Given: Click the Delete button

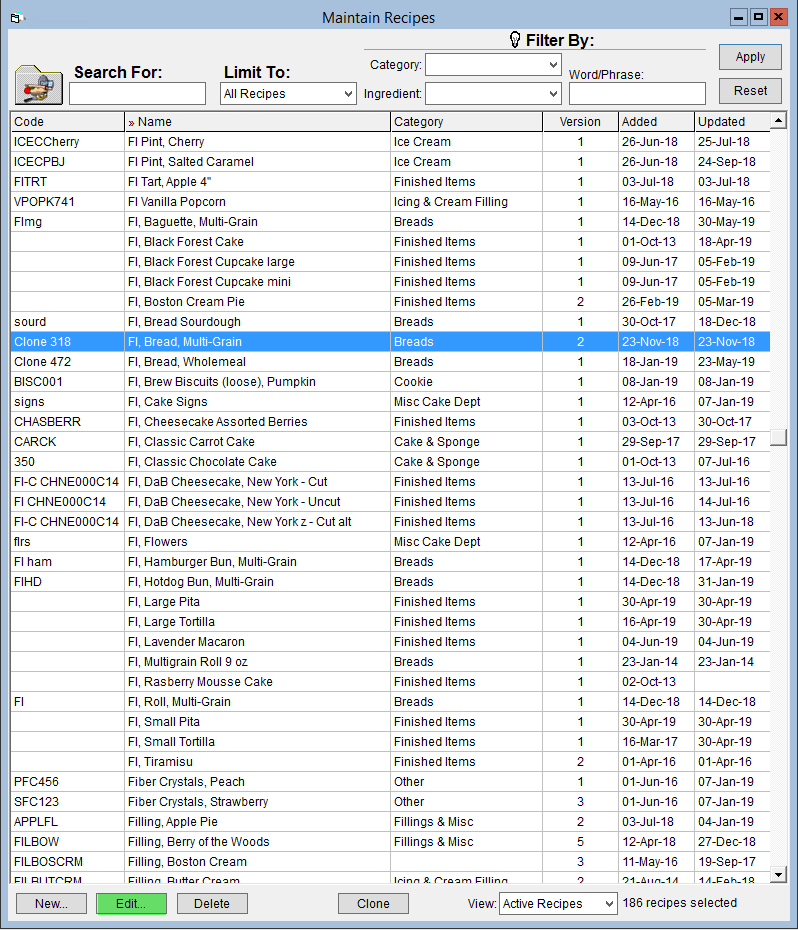Looking at the screenshot, I should click(x=212, y=903).
